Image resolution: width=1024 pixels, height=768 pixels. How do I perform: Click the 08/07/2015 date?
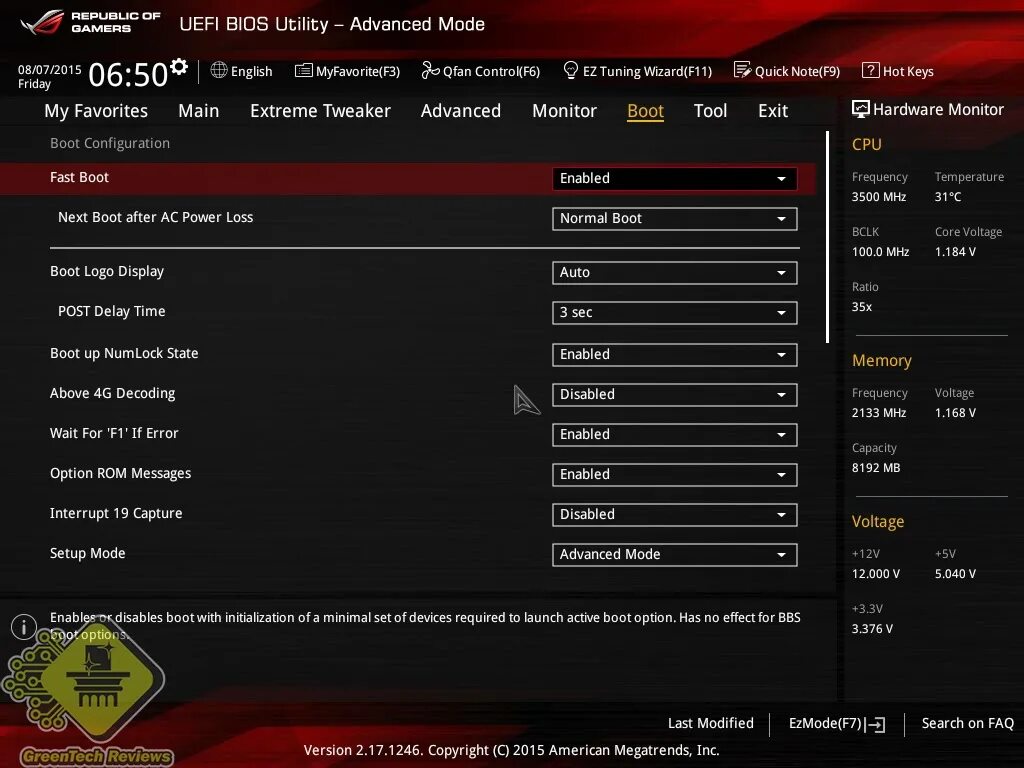tap(50, 69)
